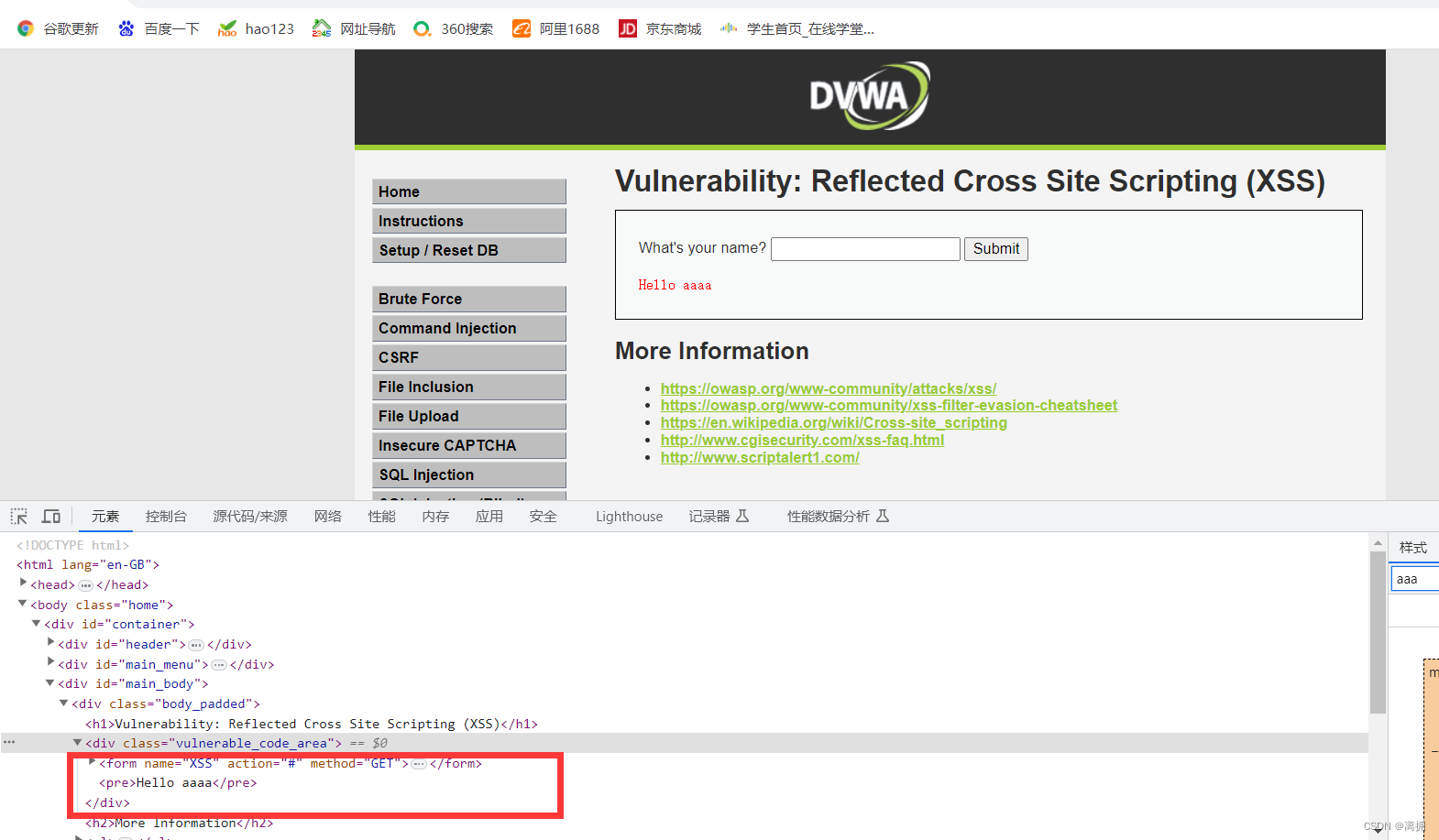The height and width of the screenshot is (840, 1439).
Task: Switch to the 性能 tab
Action: [x=381, y=517]
